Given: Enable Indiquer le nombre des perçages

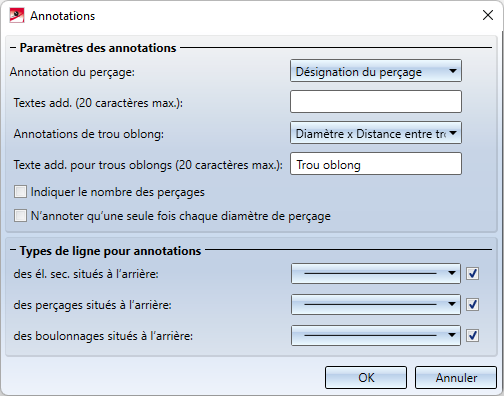Looking at the screenshot, I should (x=20, y=192).
